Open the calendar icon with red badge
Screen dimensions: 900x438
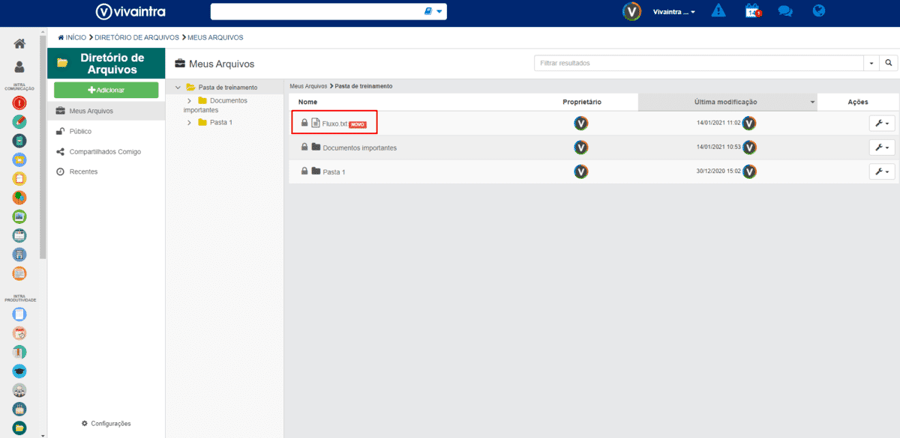pos(752,11)
